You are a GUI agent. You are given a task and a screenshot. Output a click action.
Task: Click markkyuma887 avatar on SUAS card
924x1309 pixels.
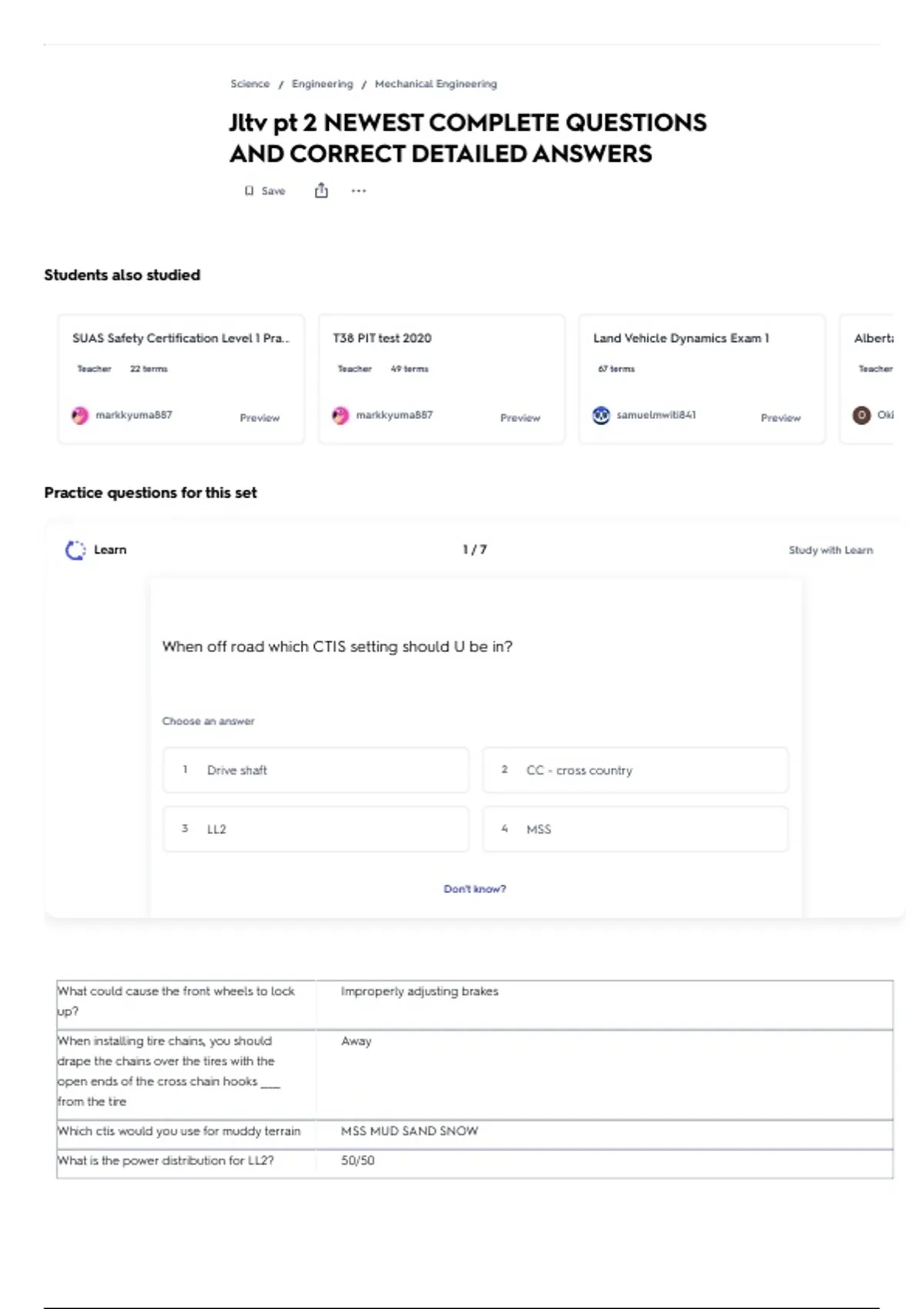coord(80,416)
